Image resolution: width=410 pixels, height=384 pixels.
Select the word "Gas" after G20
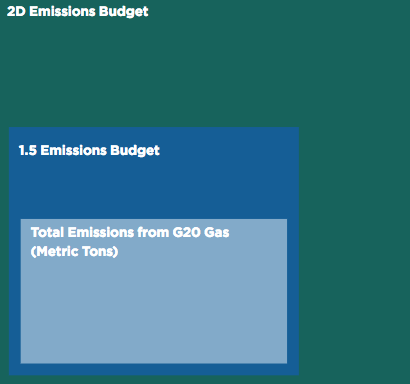(217, 232)
